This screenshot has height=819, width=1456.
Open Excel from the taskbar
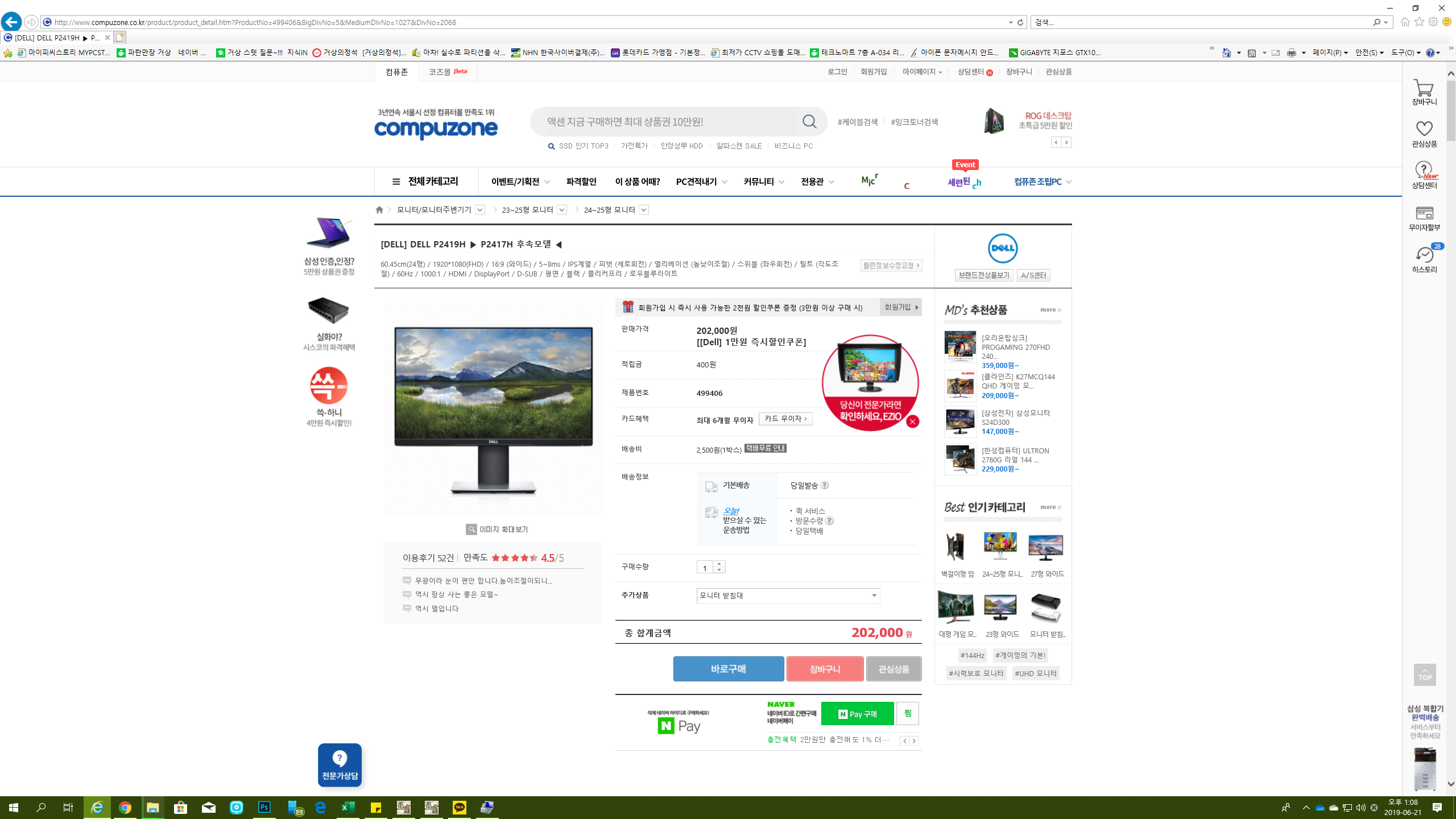(348, 807)
